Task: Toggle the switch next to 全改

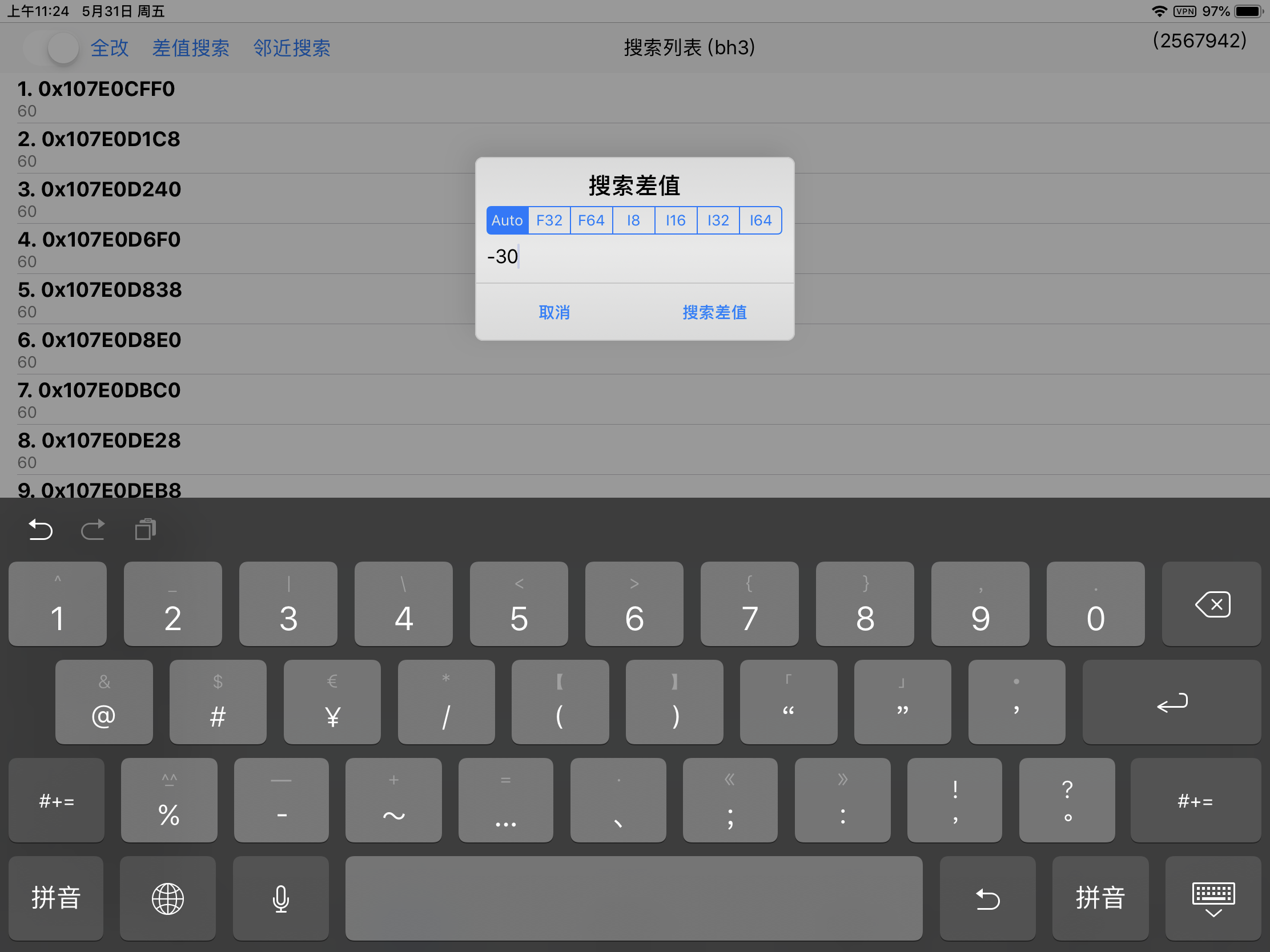Action: coord(51,48)
